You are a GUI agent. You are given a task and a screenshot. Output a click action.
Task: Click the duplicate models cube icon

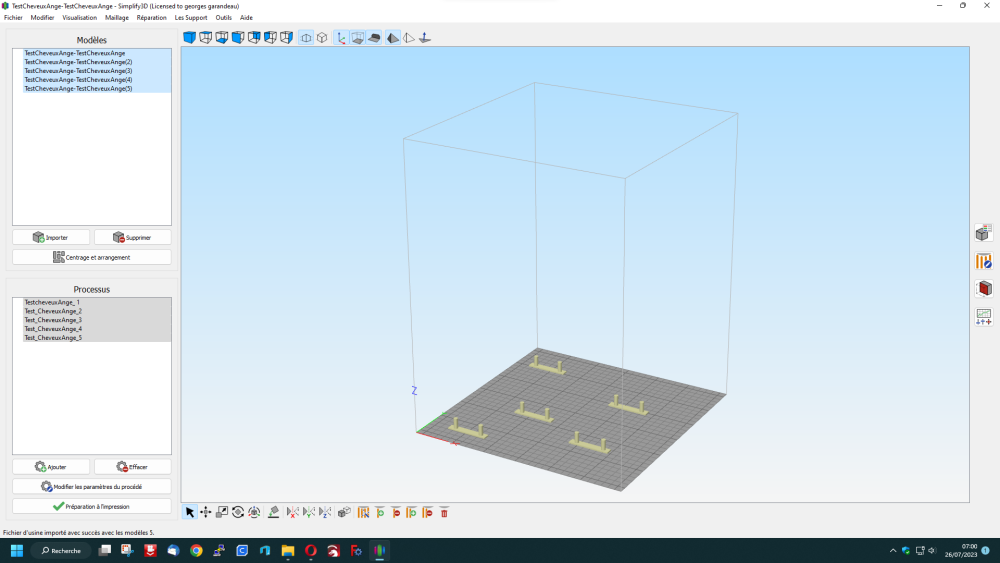point(344,512)
